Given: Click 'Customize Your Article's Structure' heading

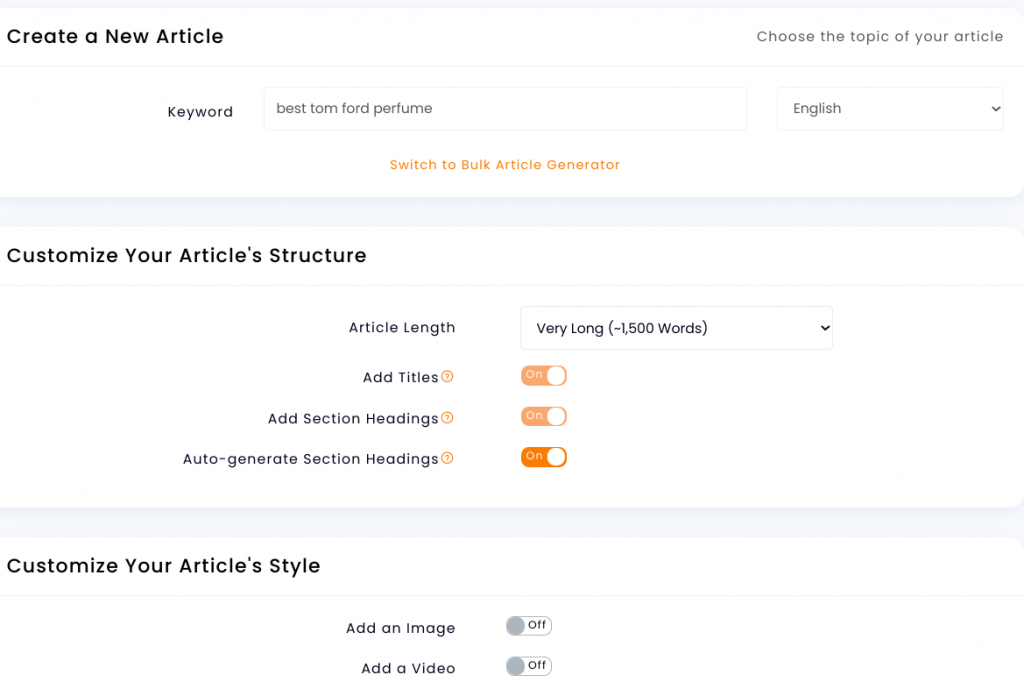Looking at the screenshot, I should (187, 255).
